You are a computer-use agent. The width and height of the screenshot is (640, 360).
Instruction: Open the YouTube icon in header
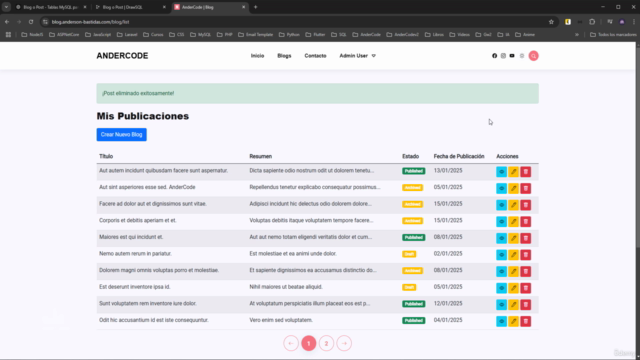click(512, 56)
